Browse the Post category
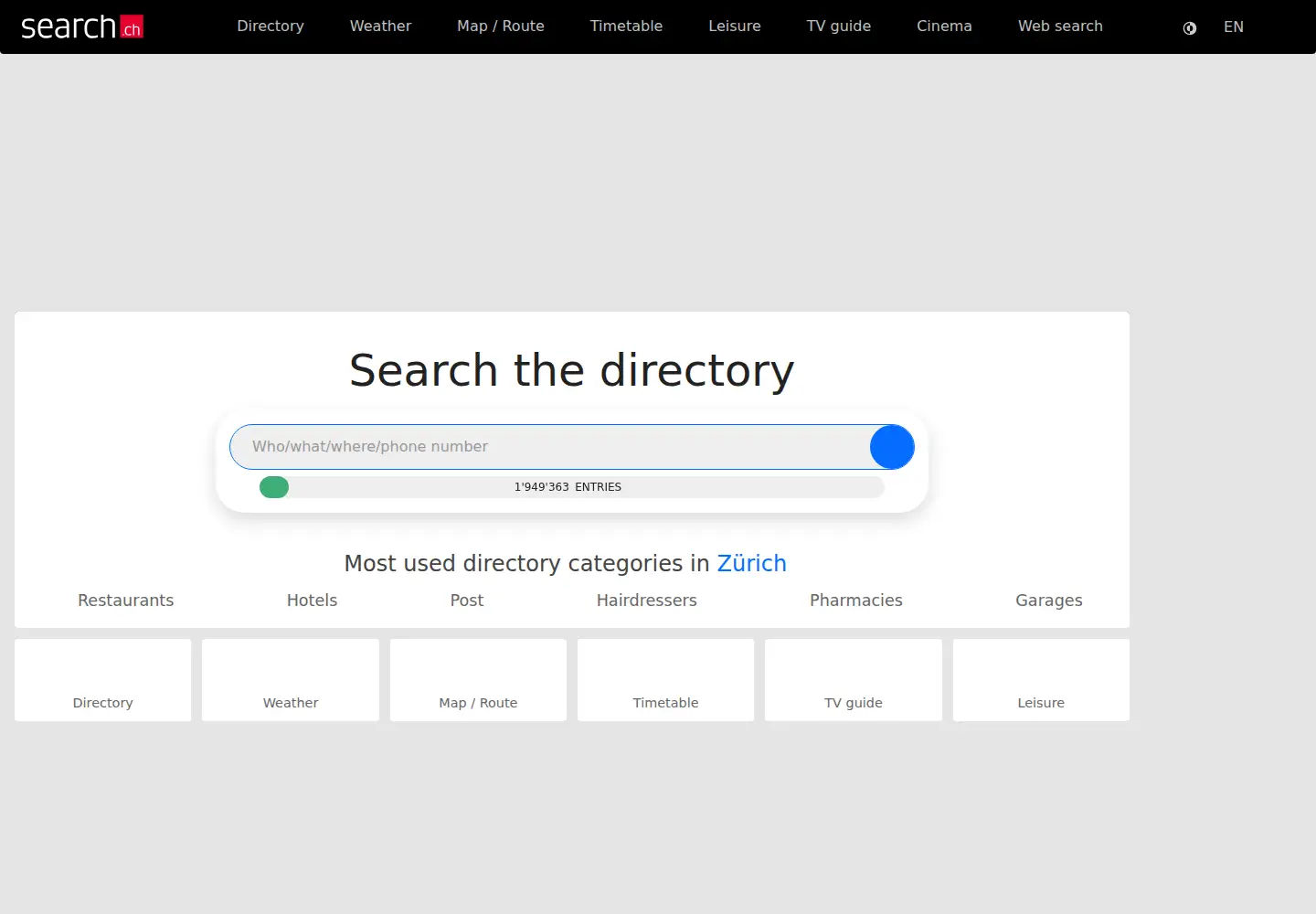 (x=467, y=600)
